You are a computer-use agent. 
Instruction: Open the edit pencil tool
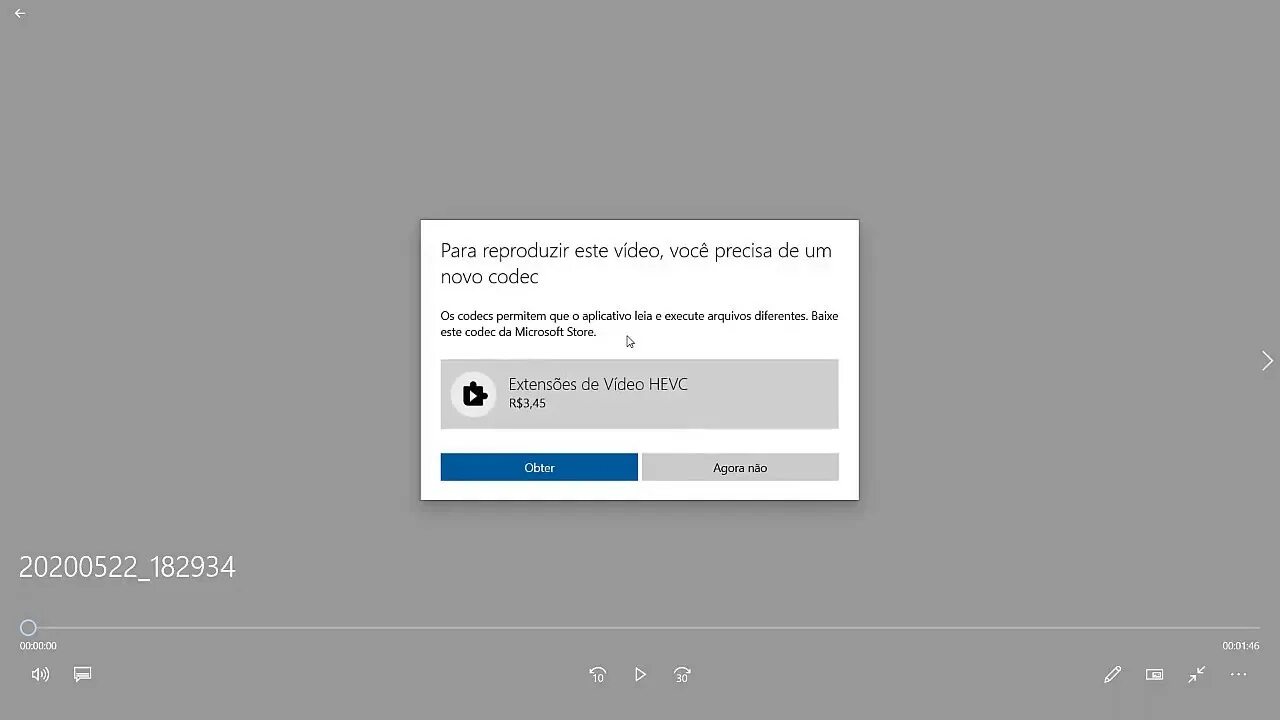pos(1112,675)
